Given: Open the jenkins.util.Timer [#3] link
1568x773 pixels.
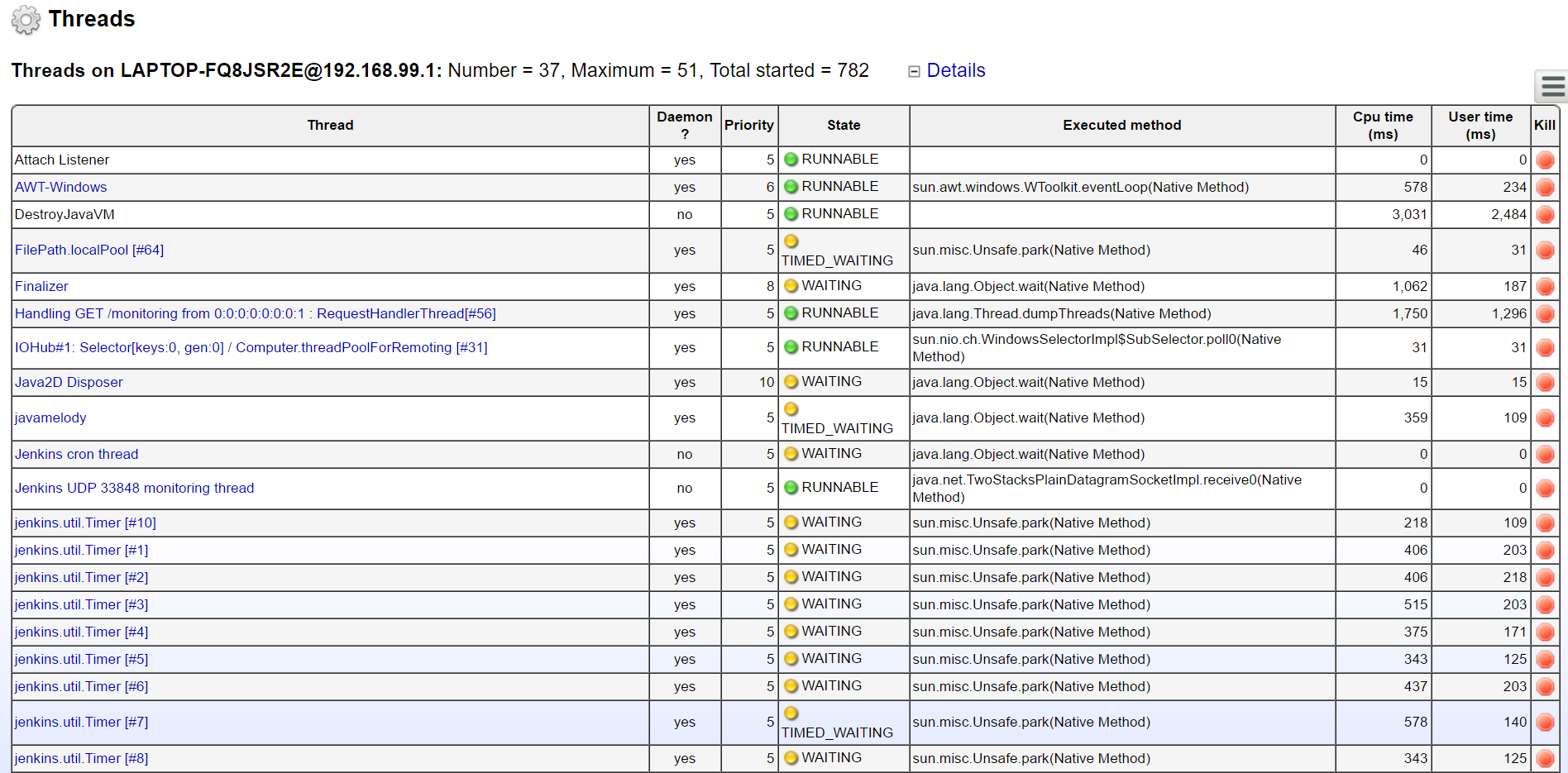Looking at the screenshot, I should click(x=81, y=605).
